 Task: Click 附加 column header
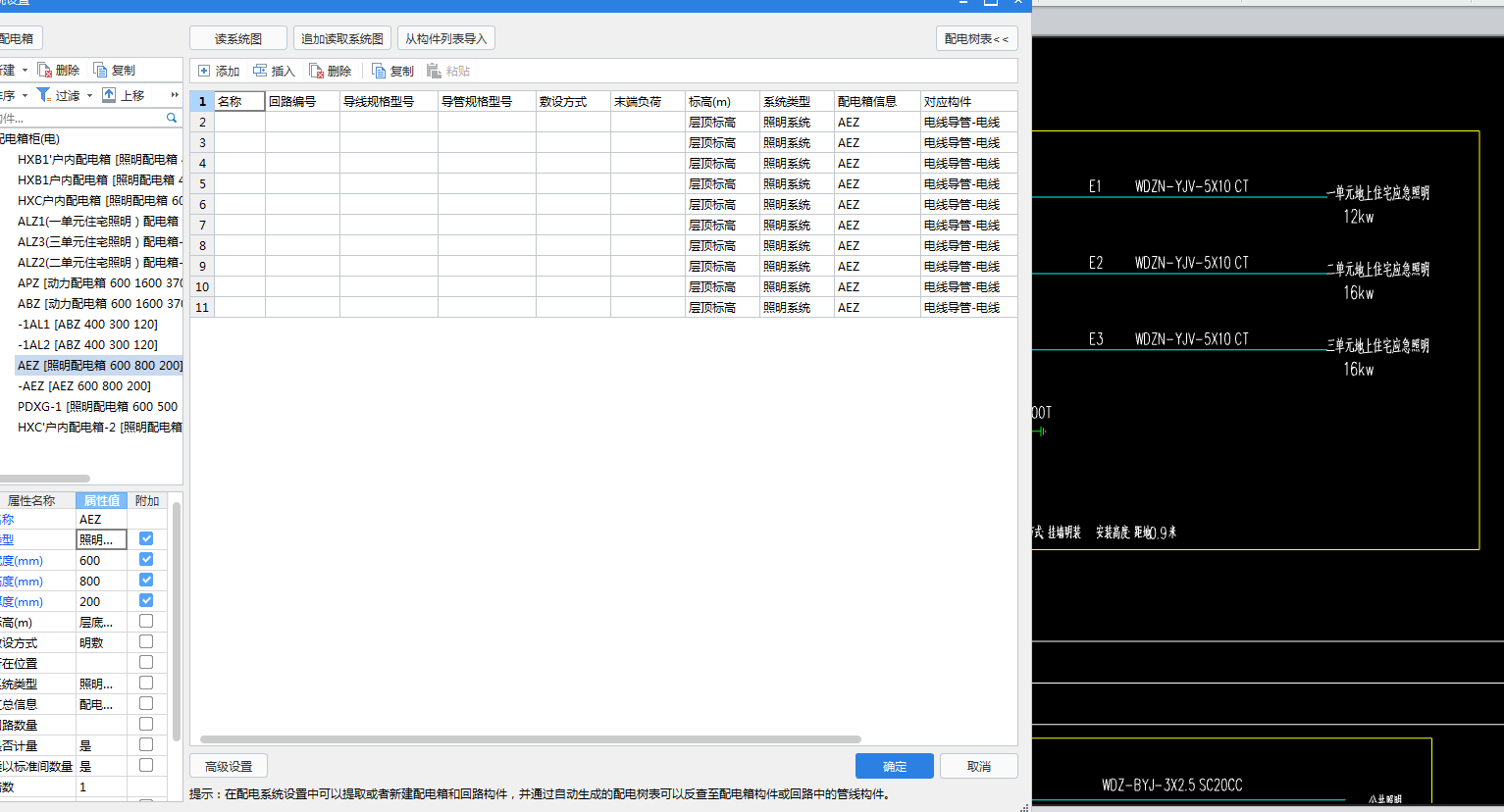(147, 500)
